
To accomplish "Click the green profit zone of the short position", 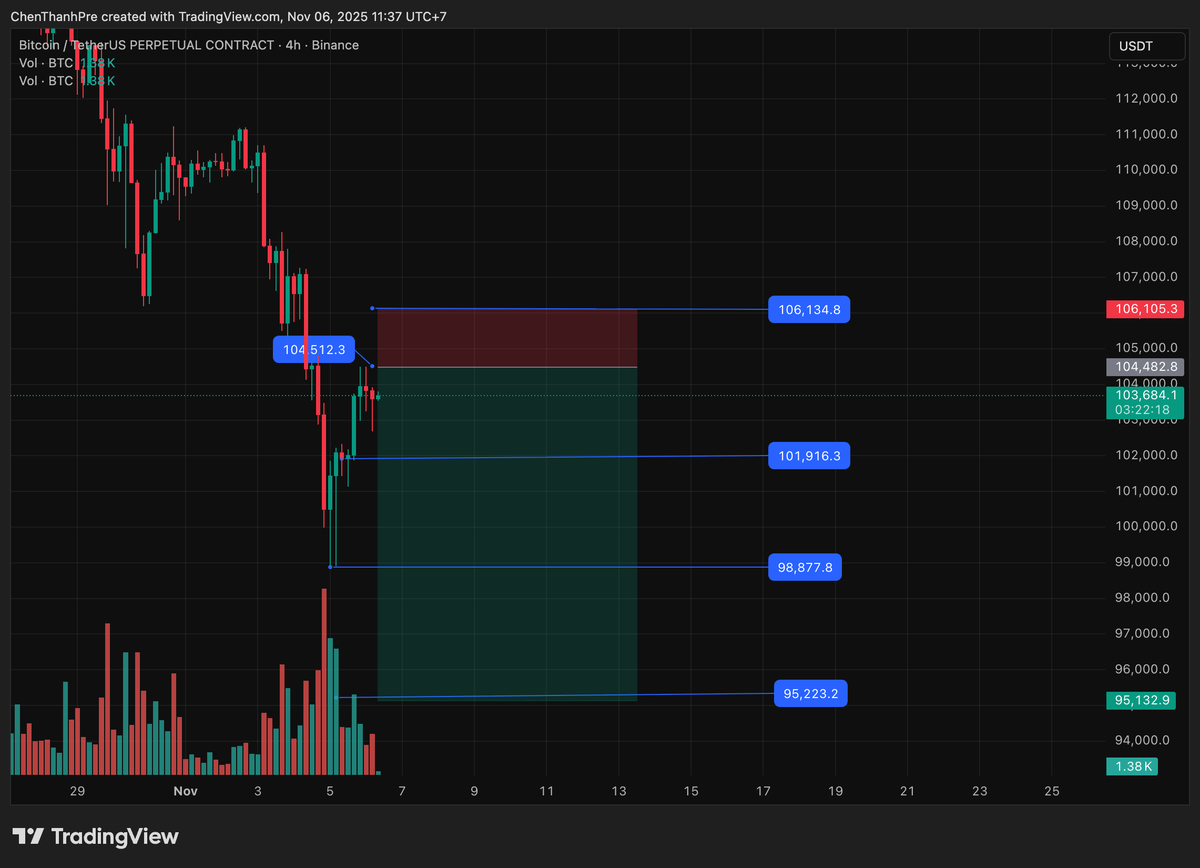I will (507, 534).
